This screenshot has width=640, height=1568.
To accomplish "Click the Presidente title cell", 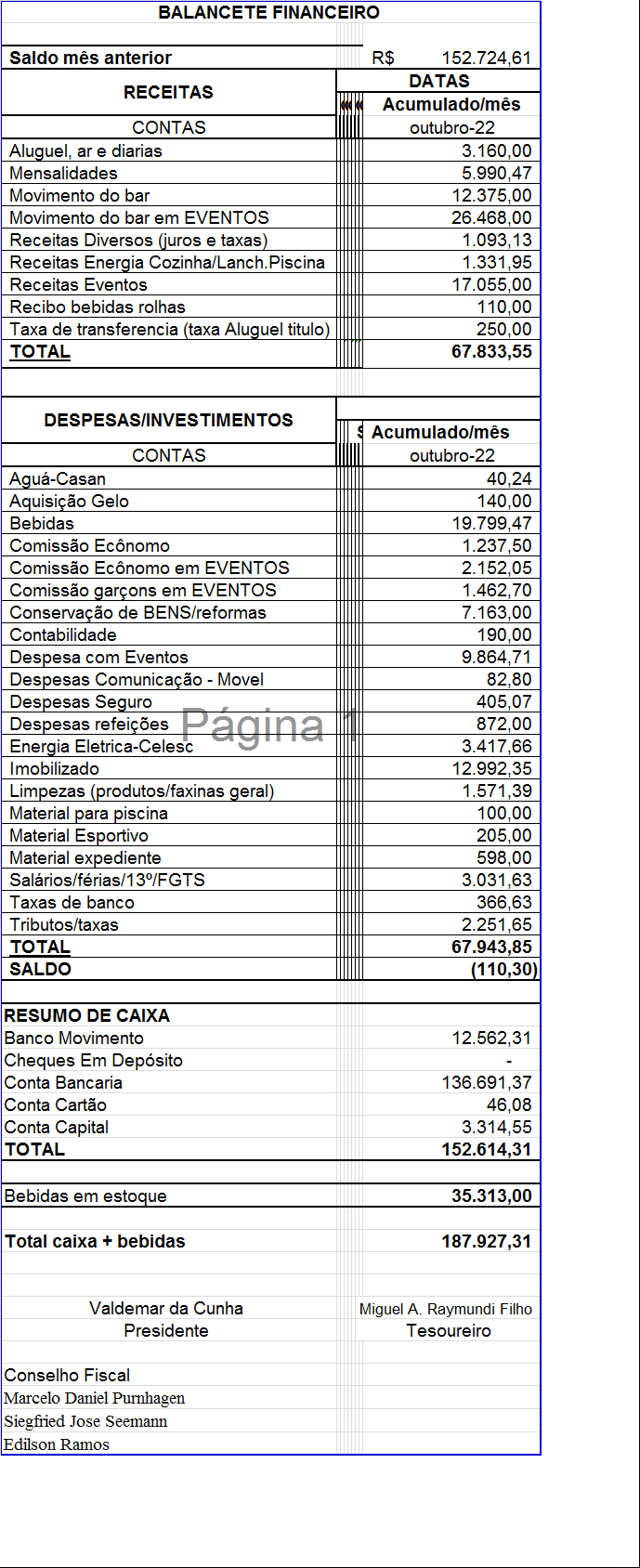I will (166, 1330).
